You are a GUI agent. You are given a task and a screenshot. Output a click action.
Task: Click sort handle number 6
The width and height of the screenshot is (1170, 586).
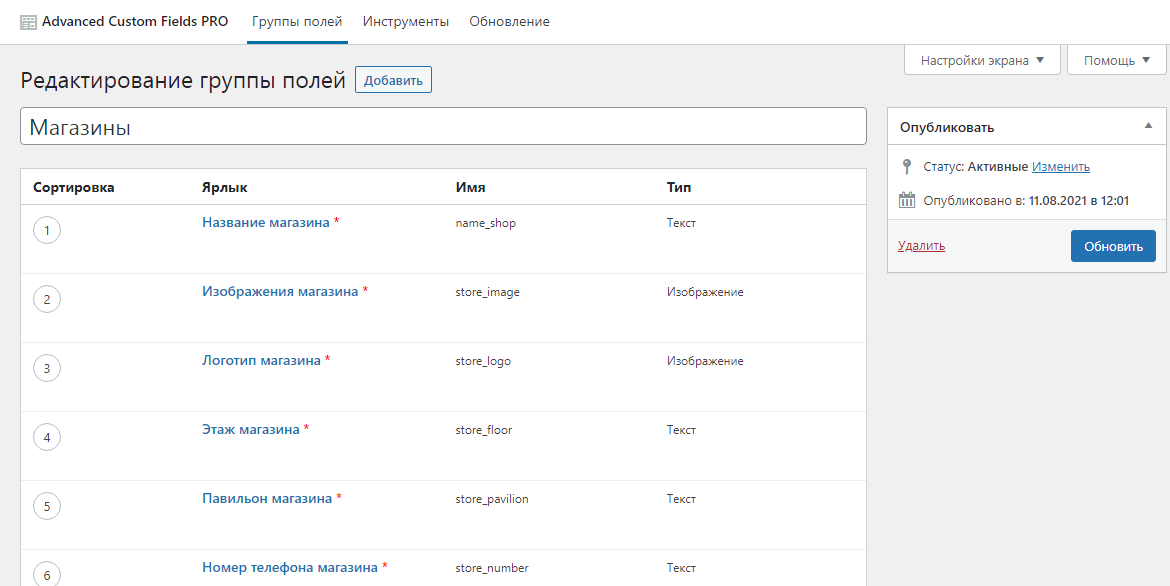pos(47,575)
